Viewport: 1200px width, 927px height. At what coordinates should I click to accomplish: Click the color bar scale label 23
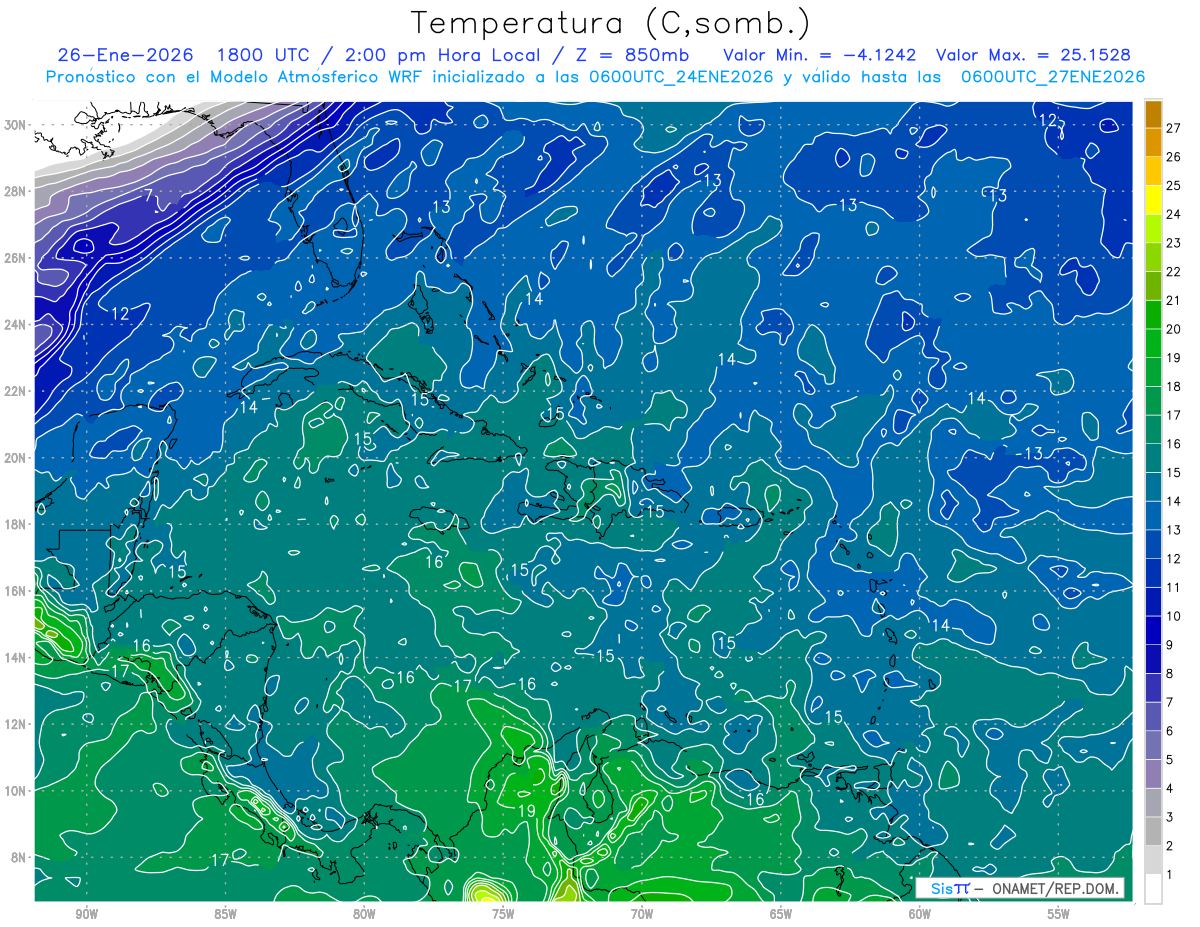point(1174,243)
